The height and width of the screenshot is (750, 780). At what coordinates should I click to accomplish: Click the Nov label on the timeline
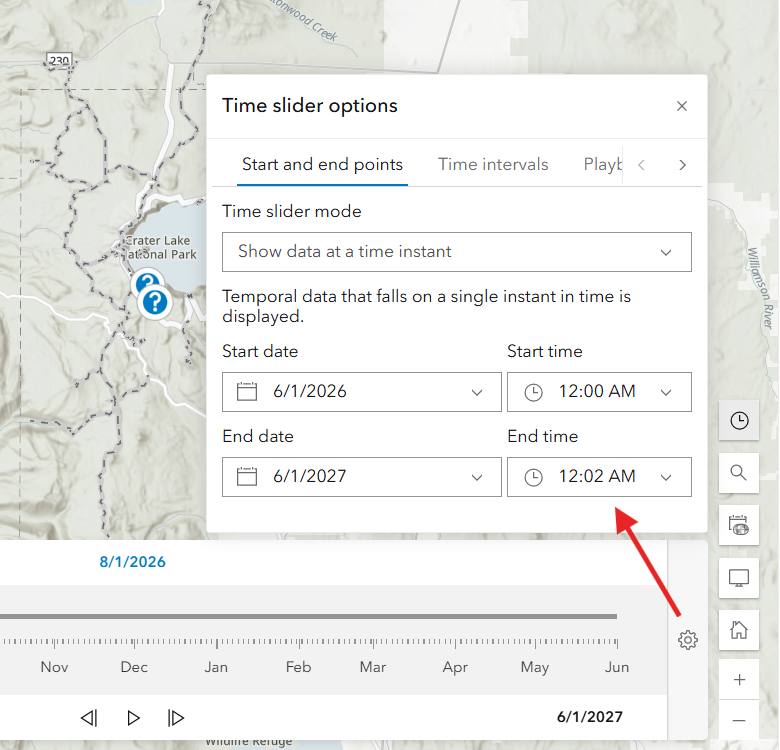(x=54, y=667)
